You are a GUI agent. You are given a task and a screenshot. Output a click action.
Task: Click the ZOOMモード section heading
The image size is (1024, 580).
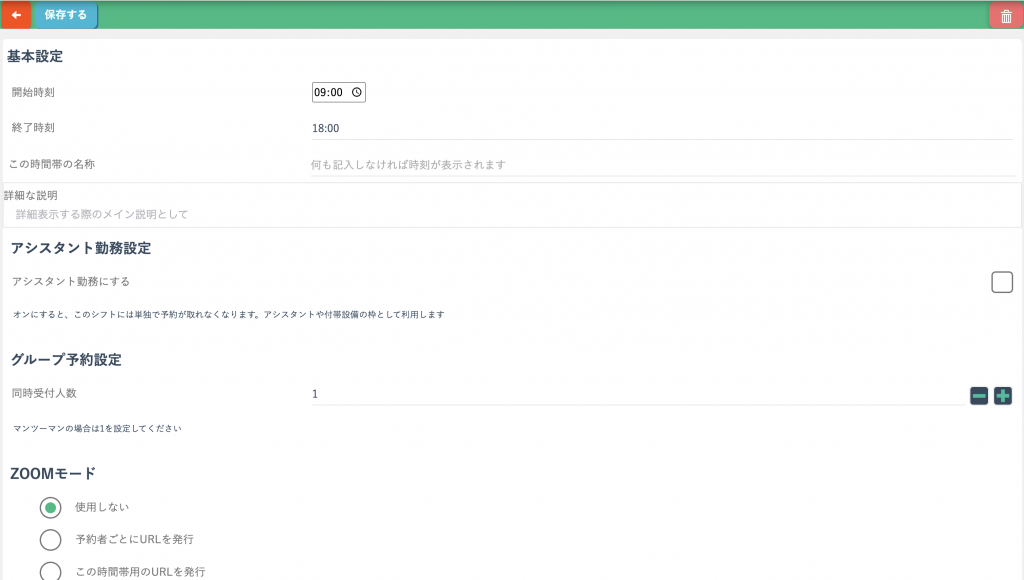point(53,474)
